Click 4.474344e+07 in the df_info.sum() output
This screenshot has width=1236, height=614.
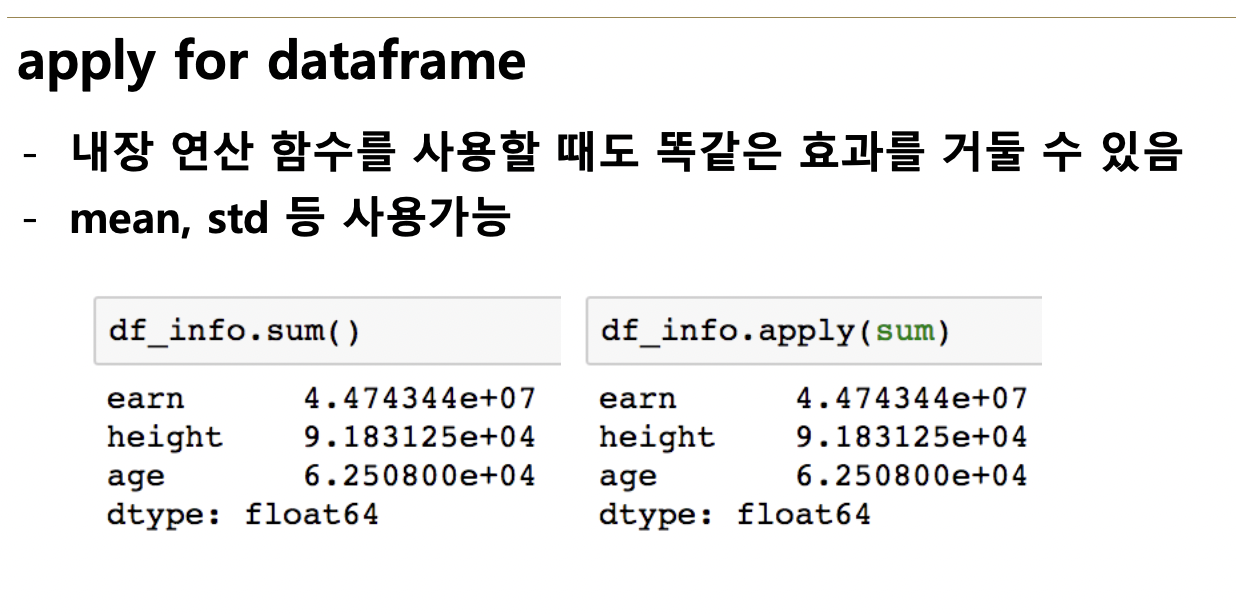(420, 399)
